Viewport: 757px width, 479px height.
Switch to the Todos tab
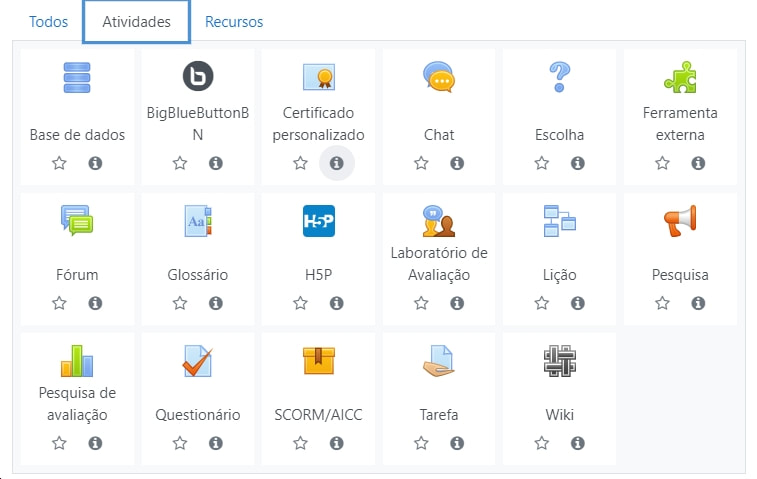pos(49,21)
